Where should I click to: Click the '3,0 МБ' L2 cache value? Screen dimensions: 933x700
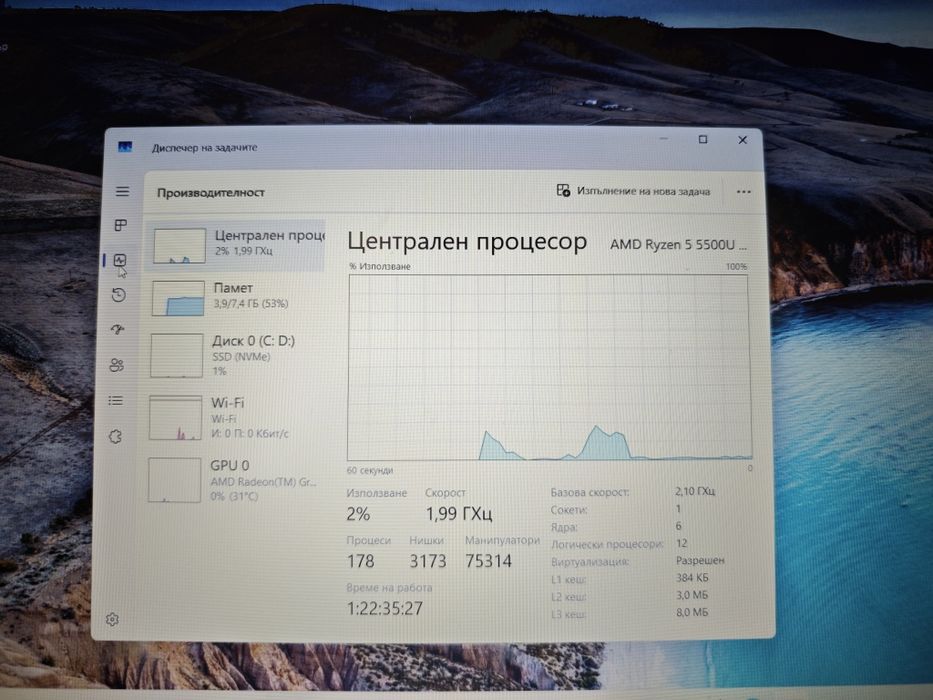pos(692,595)
